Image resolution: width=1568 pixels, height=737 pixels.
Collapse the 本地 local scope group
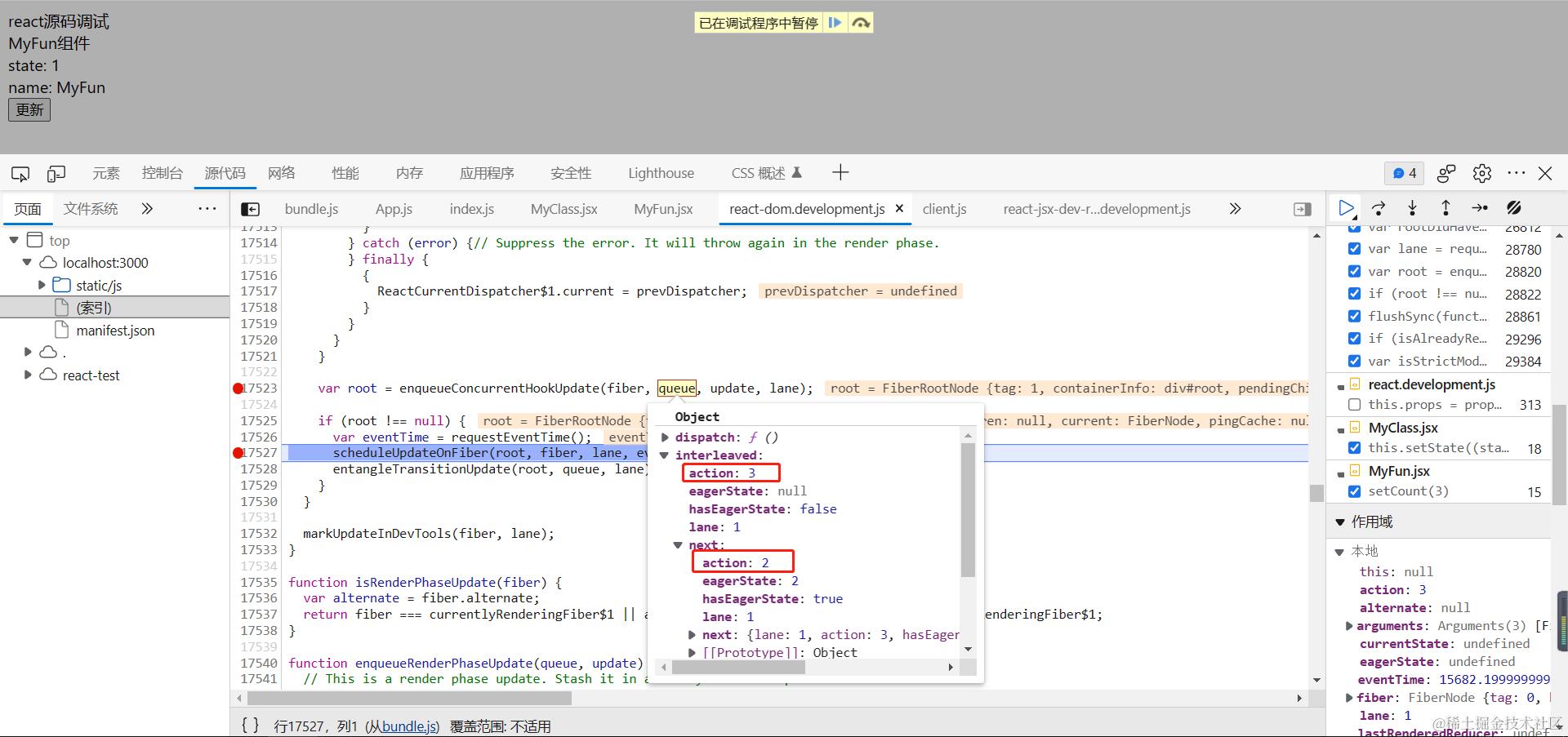pyautogui.click(x=1339, y=552)
